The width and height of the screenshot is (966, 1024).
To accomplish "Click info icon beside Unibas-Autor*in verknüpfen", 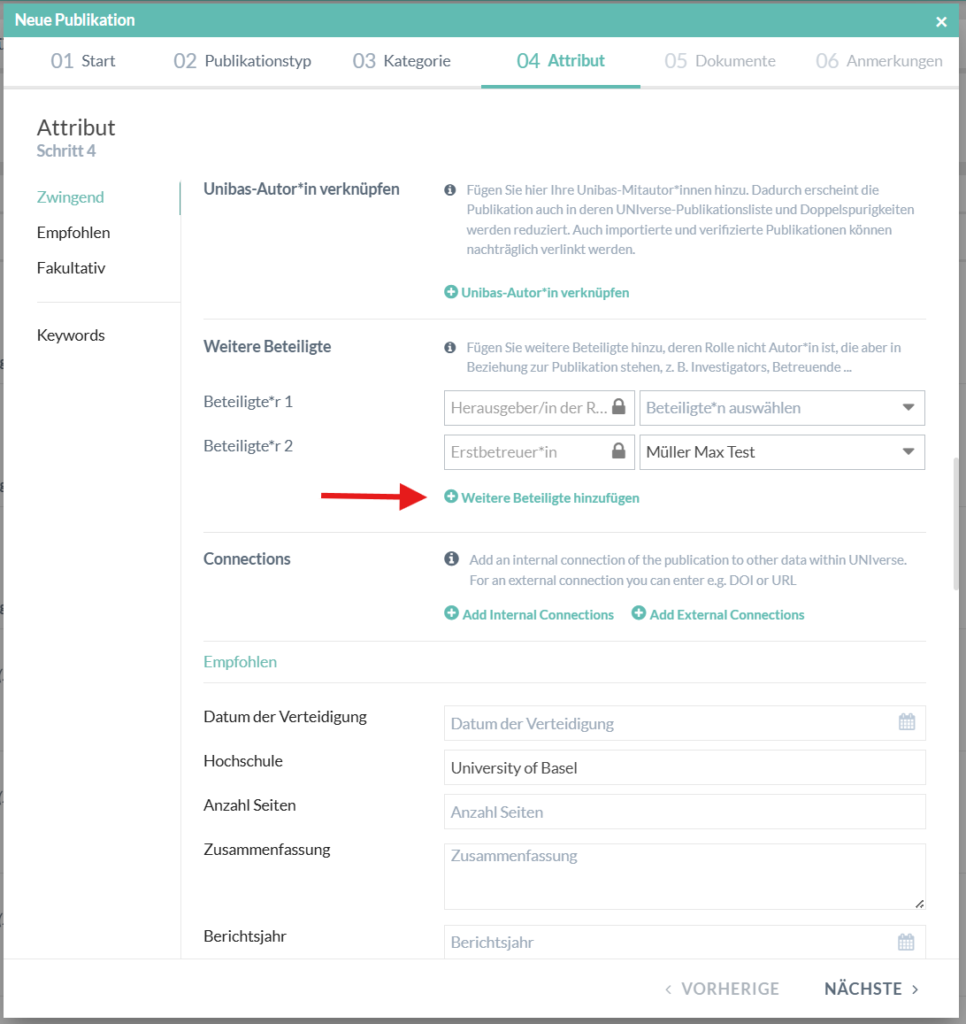I will [x=451, y=189].
